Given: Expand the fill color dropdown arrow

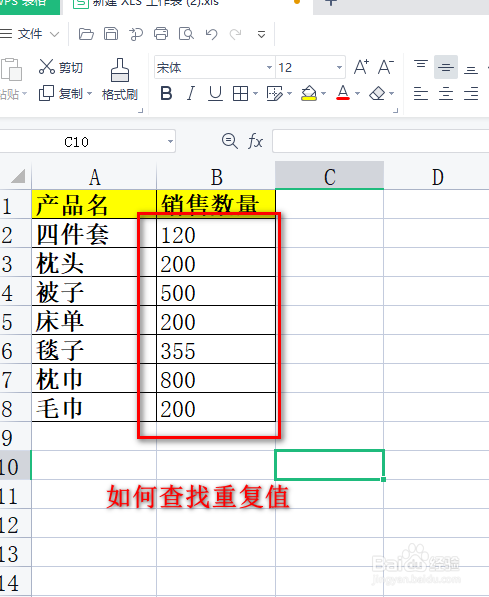Looking at the screenshot, I should click(323, 93).
